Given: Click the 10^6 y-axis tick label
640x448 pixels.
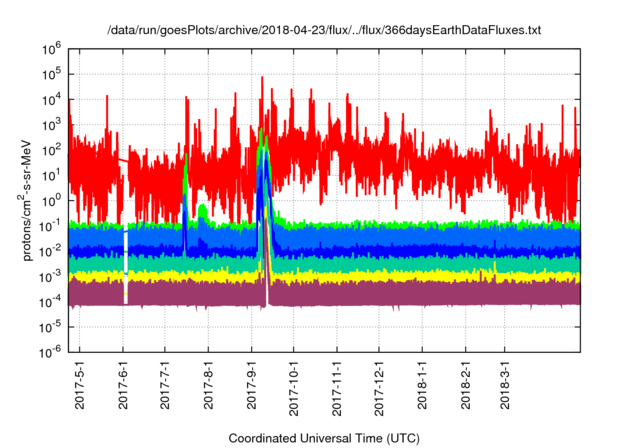Looking at the screenshot, I should click(x=51, y=49).
